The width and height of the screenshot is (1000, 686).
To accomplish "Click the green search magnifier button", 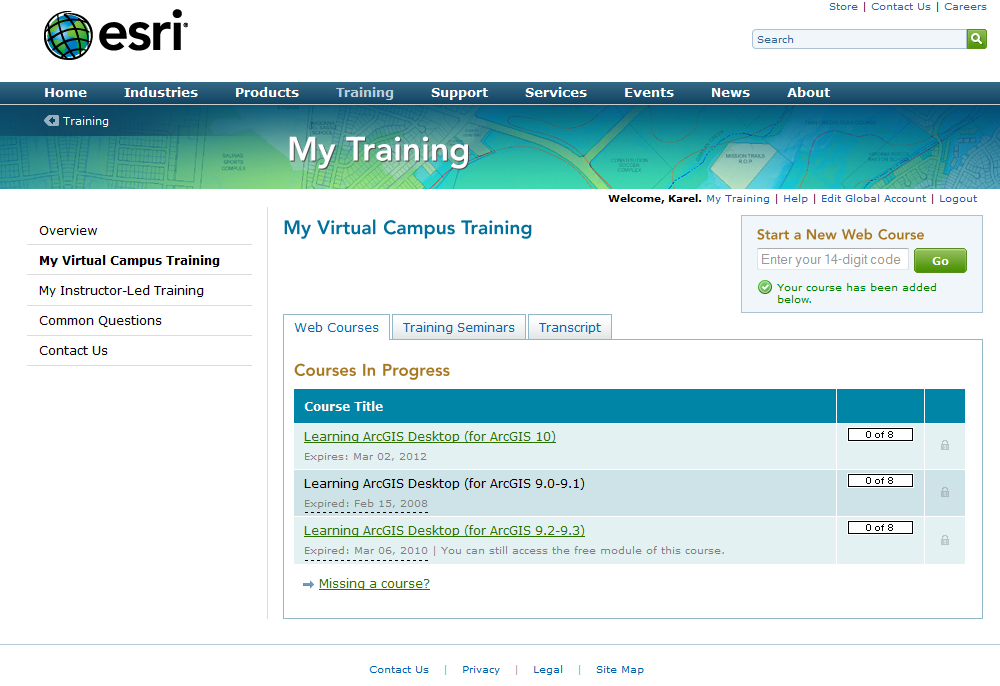I will pos(976,39).
